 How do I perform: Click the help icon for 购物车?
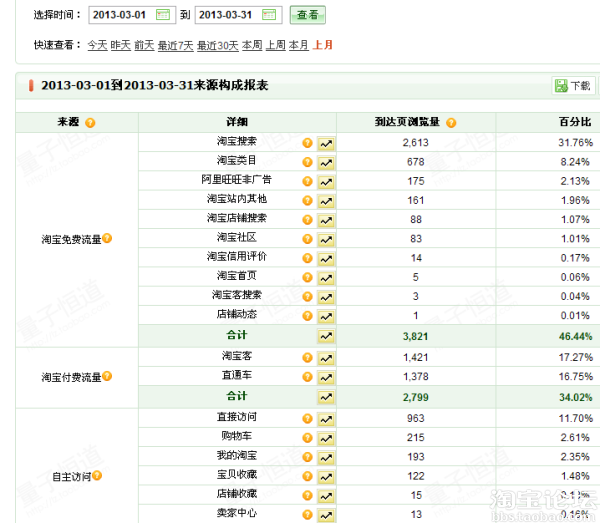(307, 438)
